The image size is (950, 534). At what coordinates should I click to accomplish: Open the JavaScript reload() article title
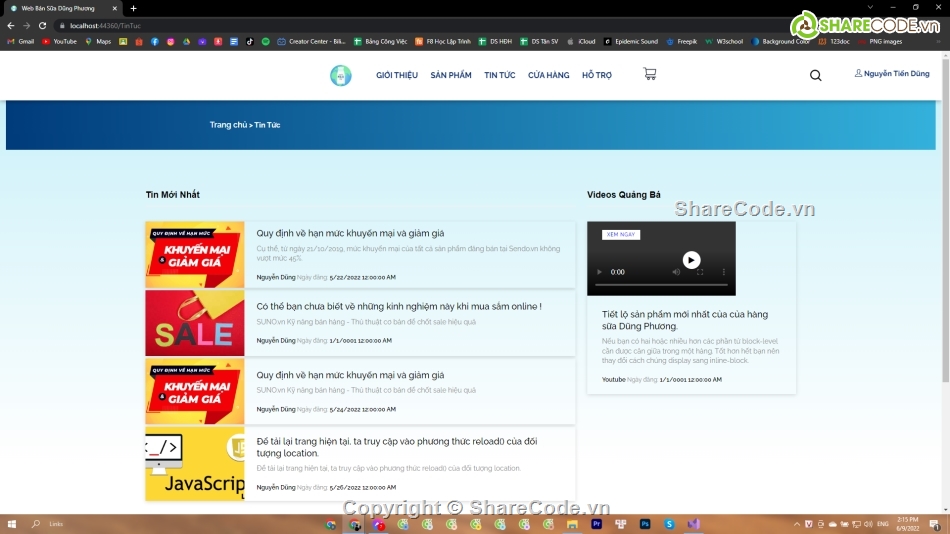point(397,447)
